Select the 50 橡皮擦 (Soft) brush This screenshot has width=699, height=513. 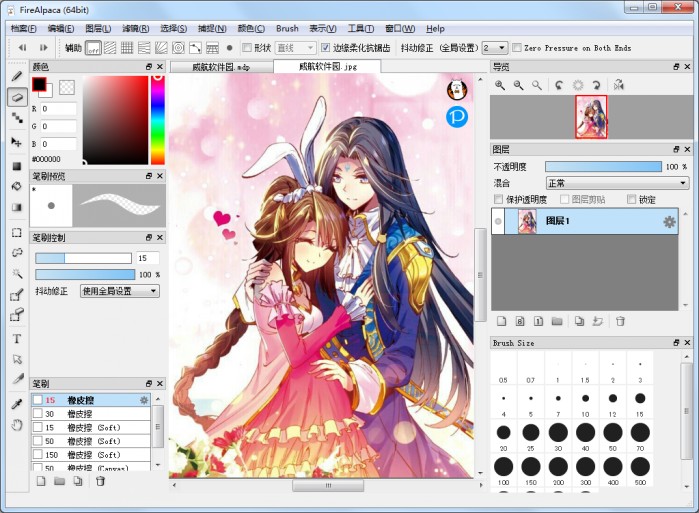91,441
